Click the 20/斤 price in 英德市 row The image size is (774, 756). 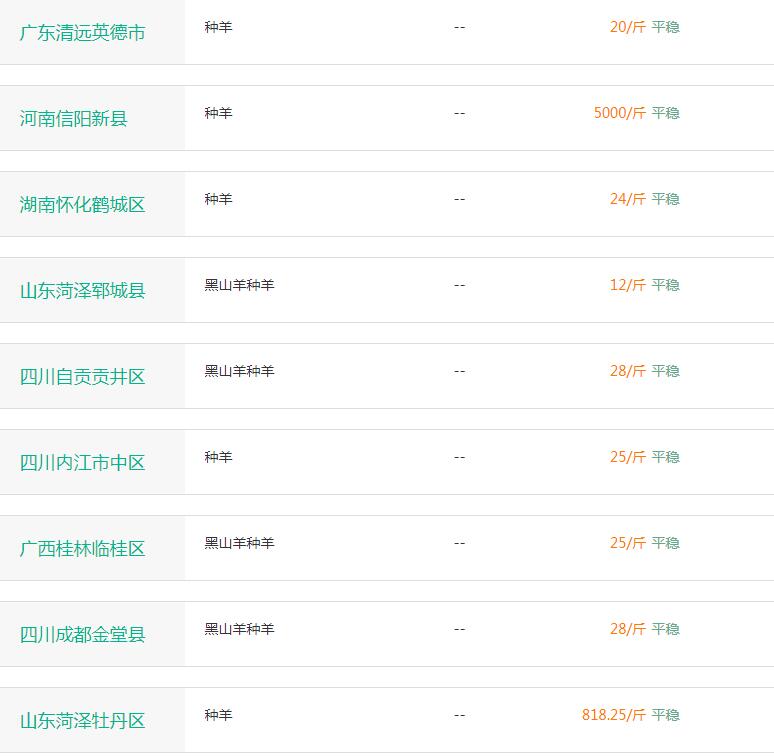pyautogui.click(x=628, y=27)
